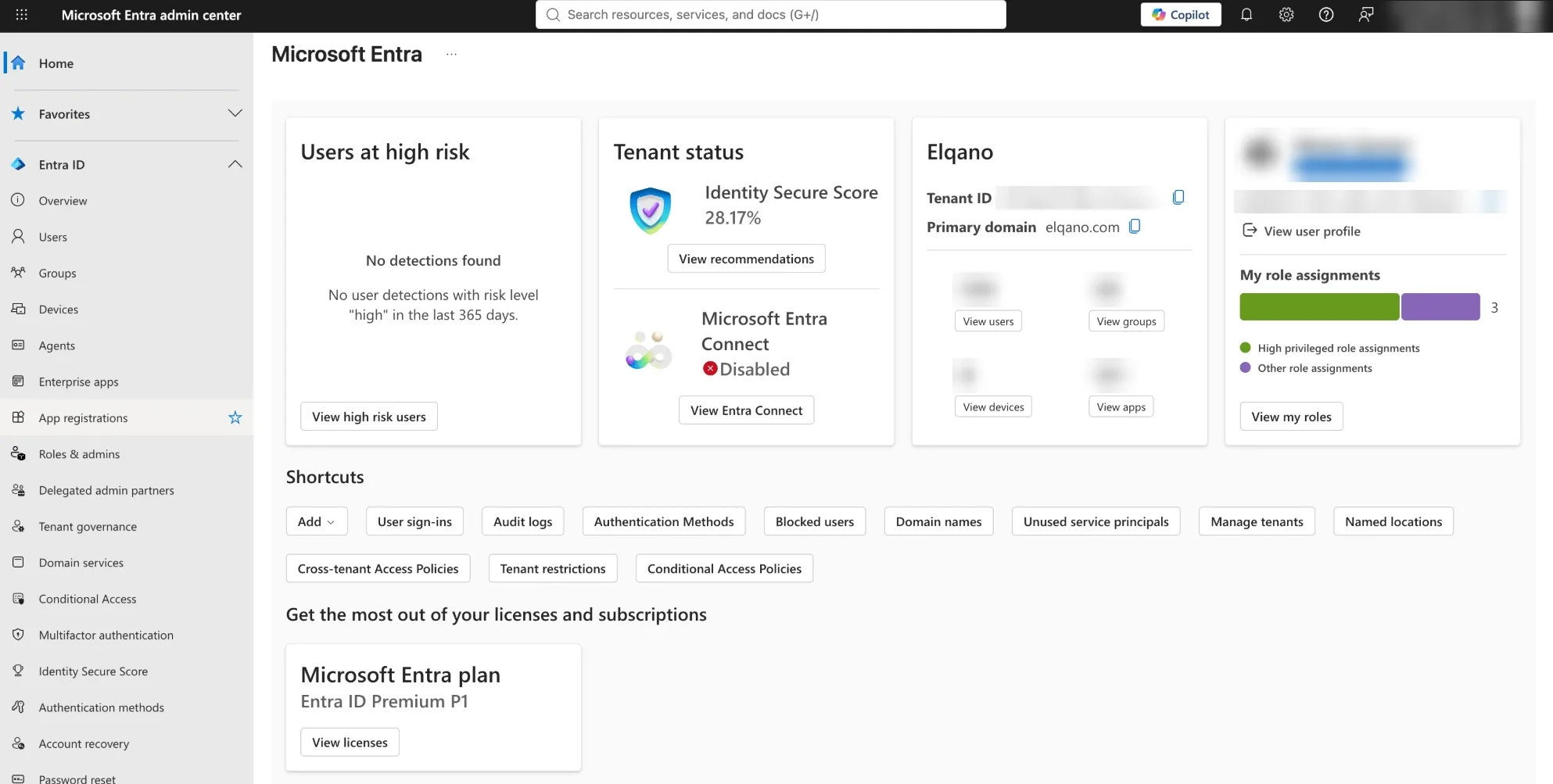
Task: Click the View users button
Action: click(988, 321)
